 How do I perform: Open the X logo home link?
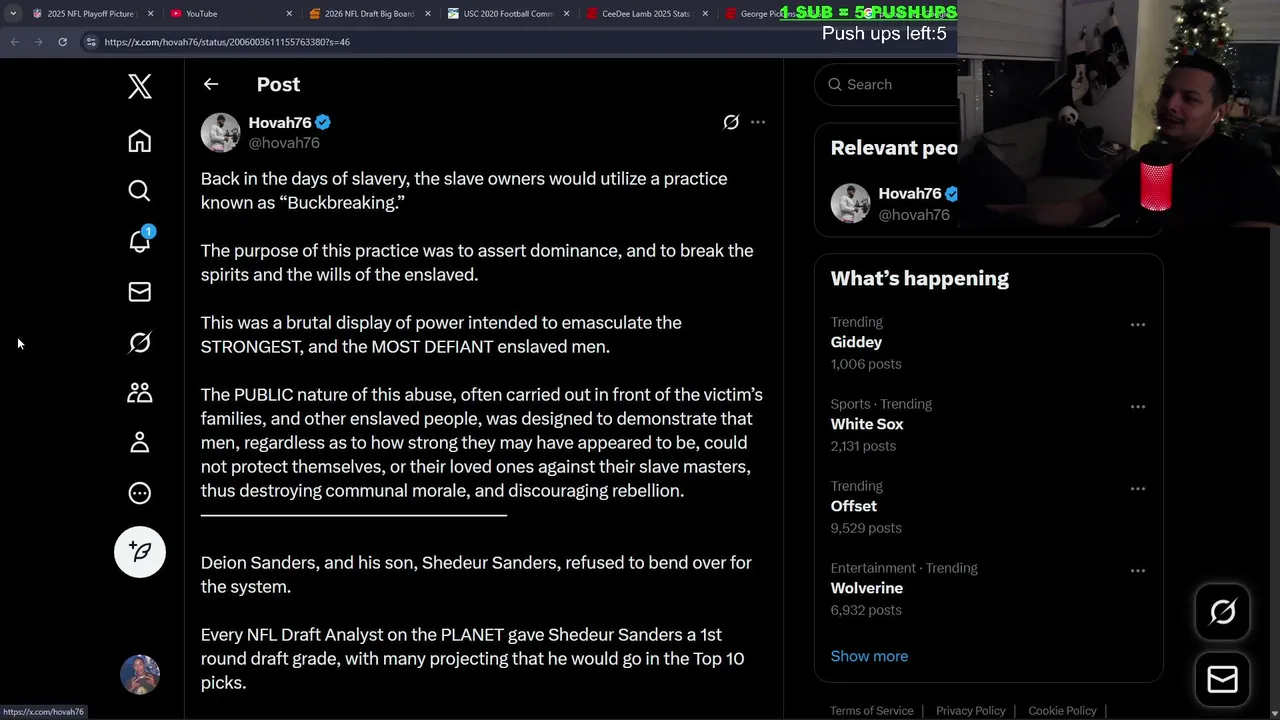tap(140, 86)
